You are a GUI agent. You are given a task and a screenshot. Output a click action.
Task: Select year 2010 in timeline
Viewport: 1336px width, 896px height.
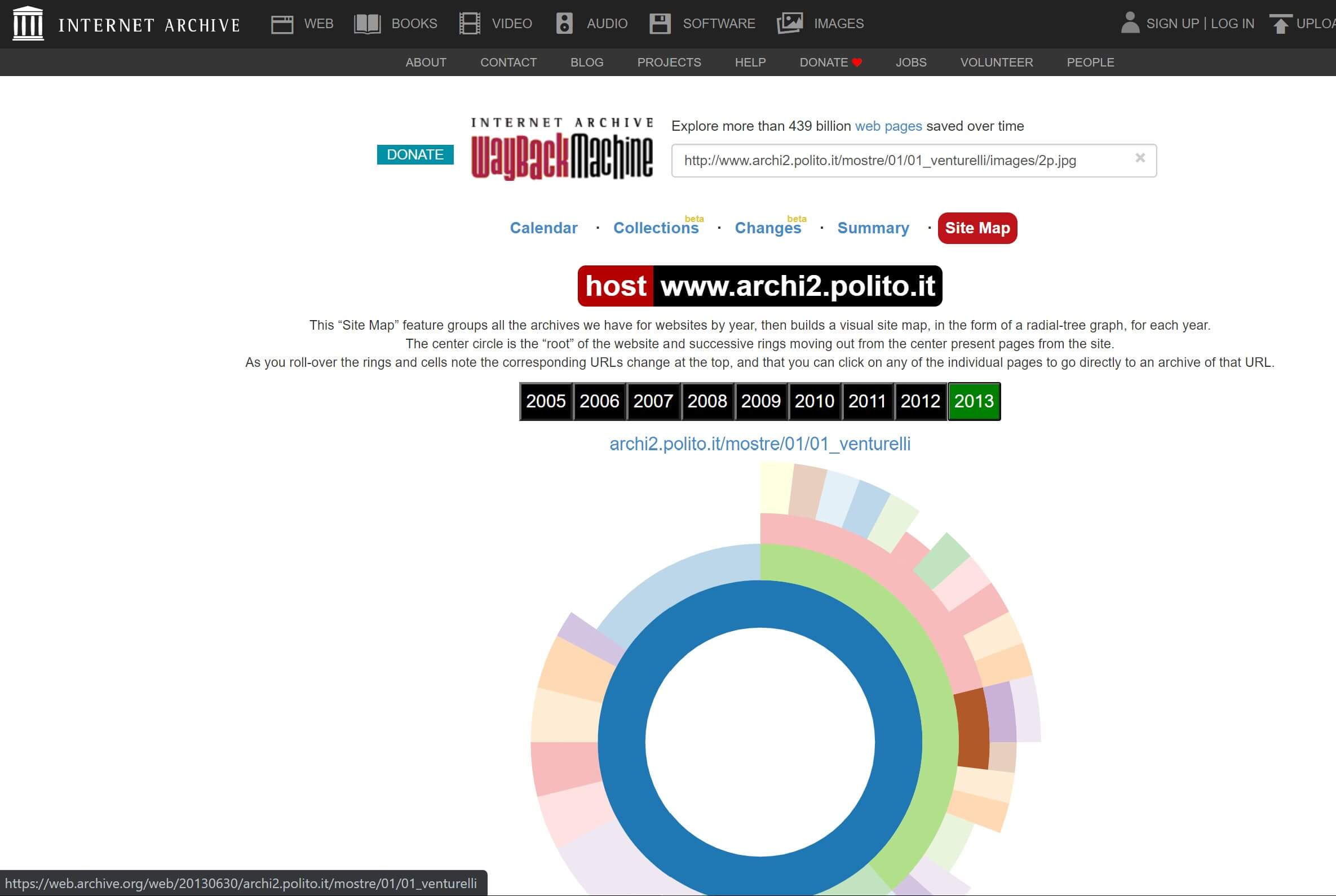(x=814, y=401)
